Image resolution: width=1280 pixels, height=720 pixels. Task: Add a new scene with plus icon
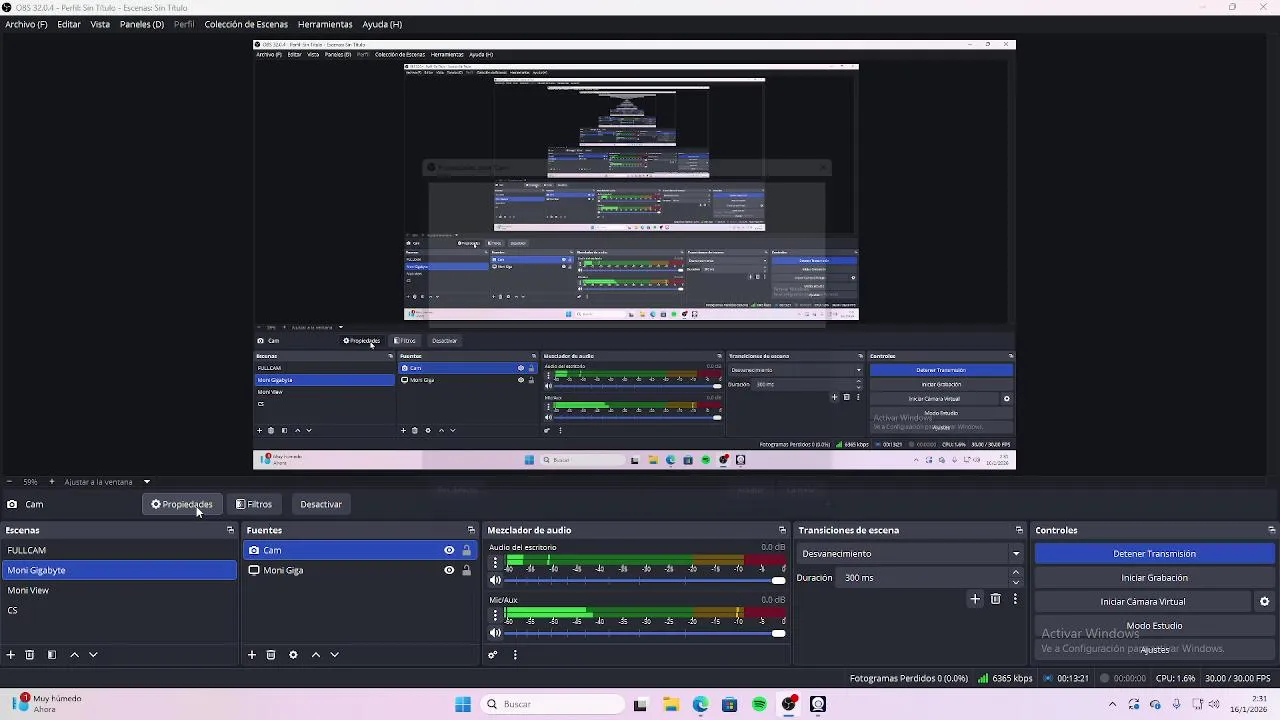[11, 655]
